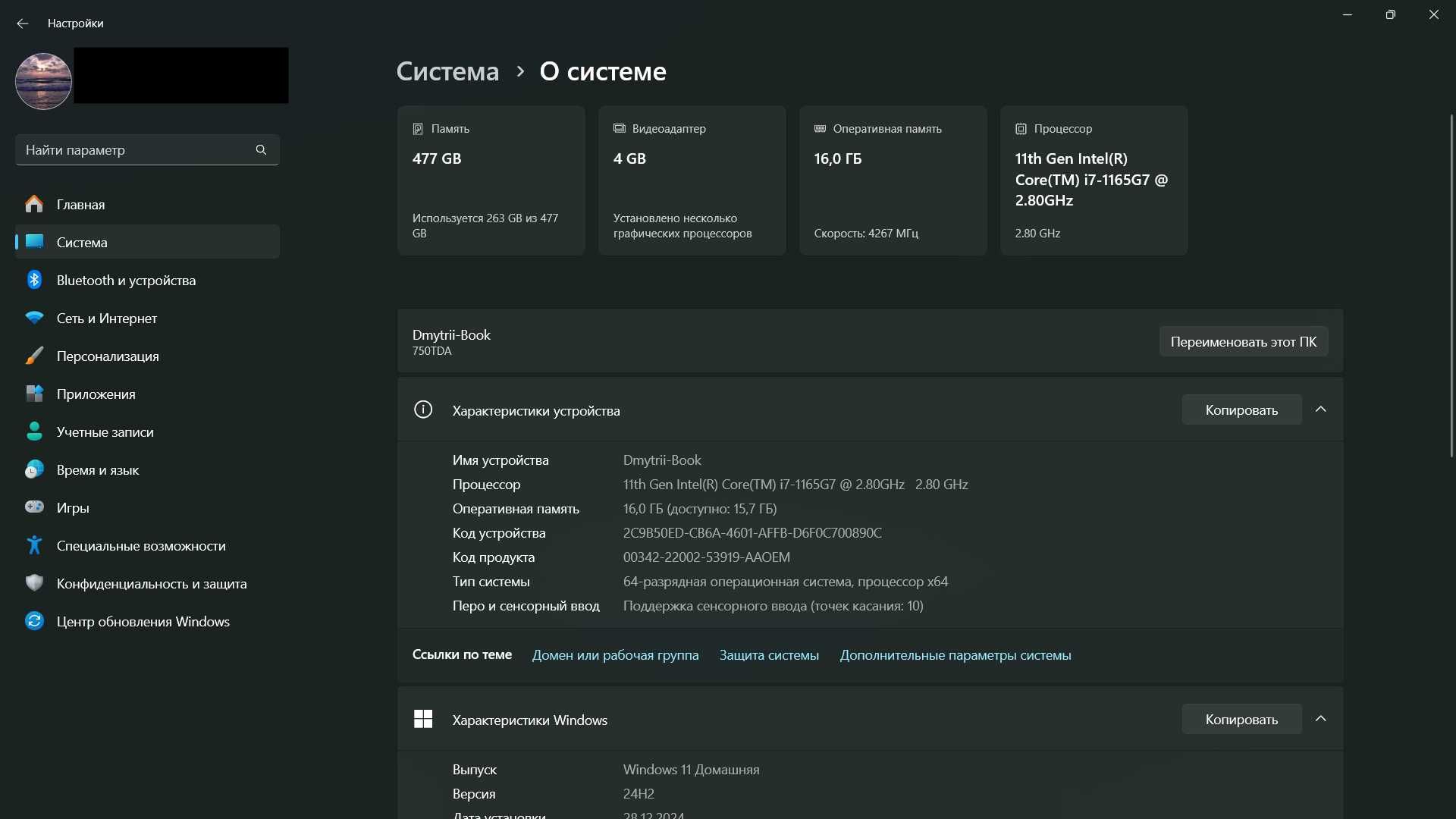
Task: Click the Конфиденциальность shield icon
Action: (34, 583)
